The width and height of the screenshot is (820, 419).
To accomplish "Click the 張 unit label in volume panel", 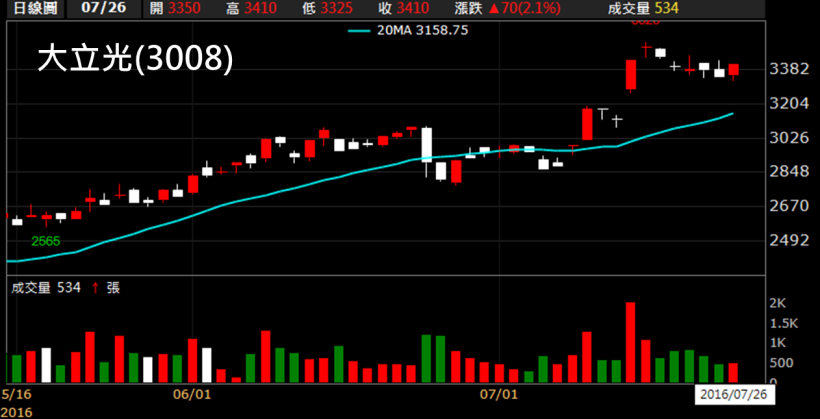I will coord(113,287).
